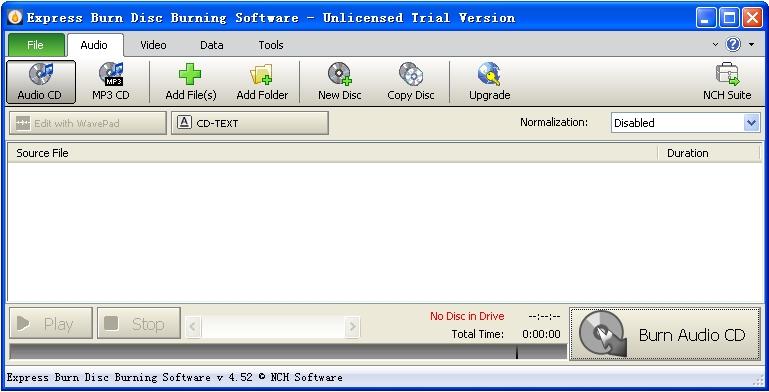Open the CD-TEXT editor button

click(x=250, y=123)
